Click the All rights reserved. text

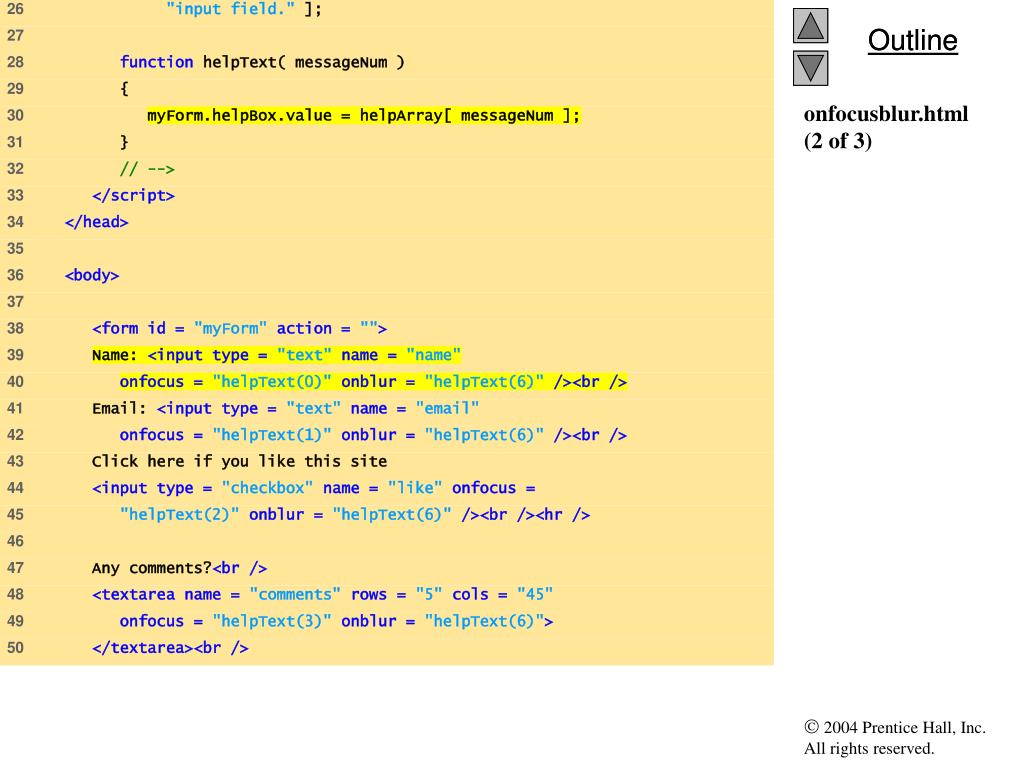(869, 748)
